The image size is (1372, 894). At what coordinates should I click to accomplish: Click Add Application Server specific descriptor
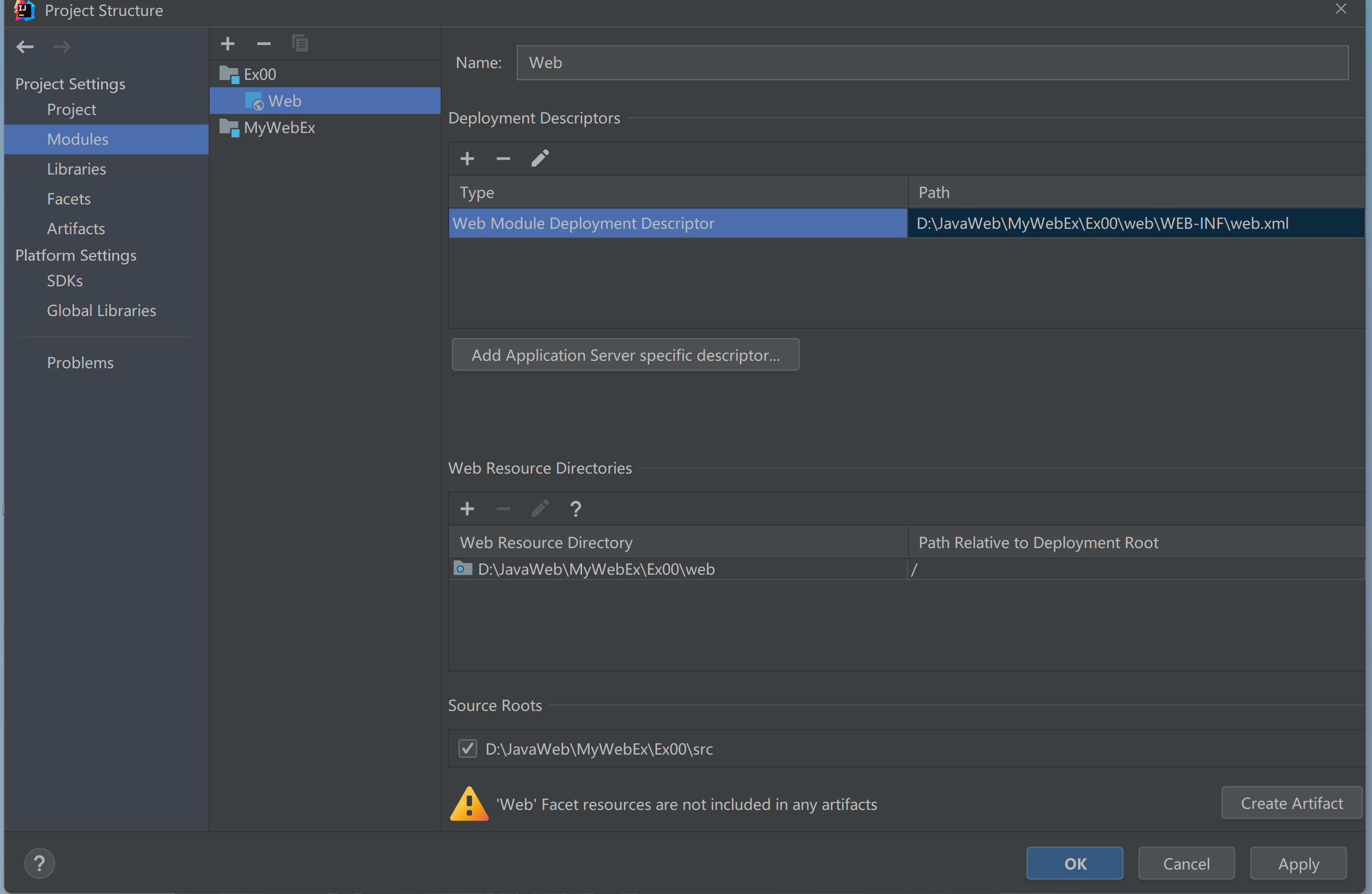pyautogui.click(x=625, y=355)
